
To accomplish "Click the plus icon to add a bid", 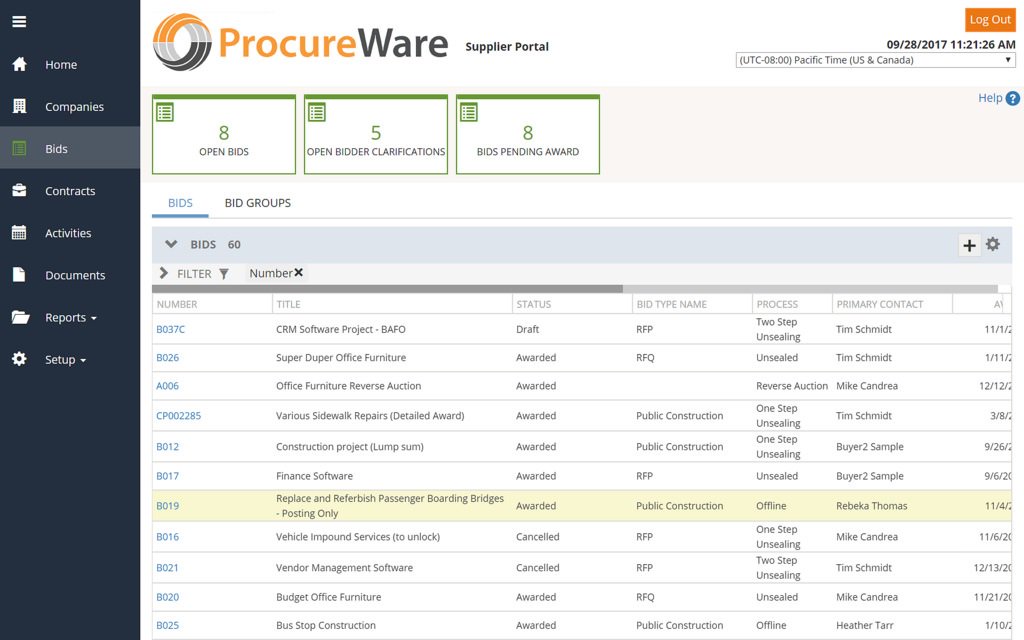I will tap(970, 246).
